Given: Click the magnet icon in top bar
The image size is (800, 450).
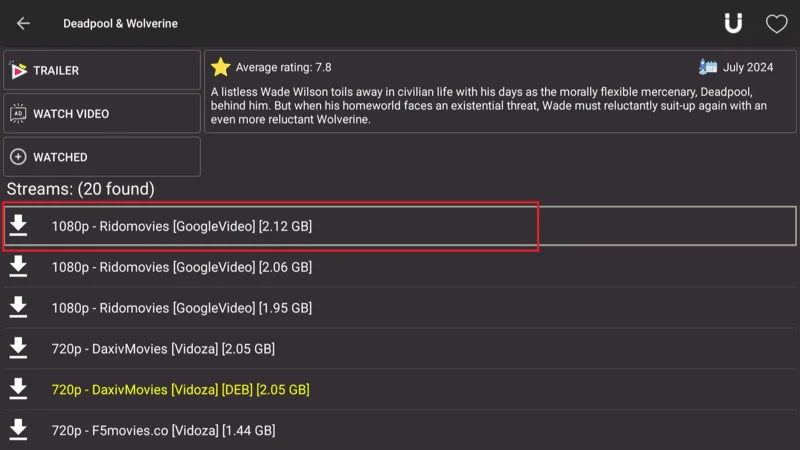Looking at the screenshot, I should click(x=733, y=23).
